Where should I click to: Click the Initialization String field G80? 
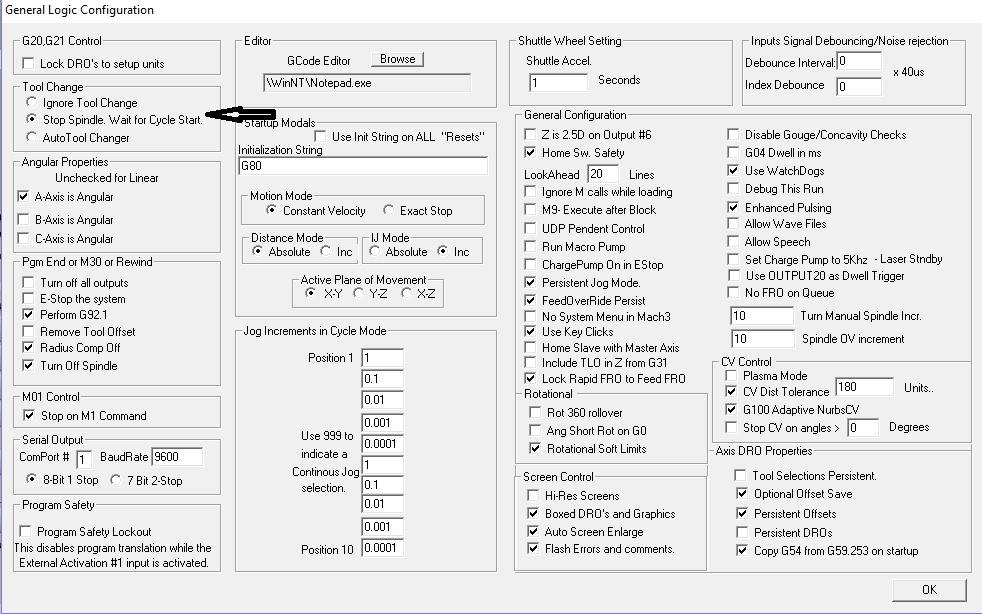click(x=363, y=166)
